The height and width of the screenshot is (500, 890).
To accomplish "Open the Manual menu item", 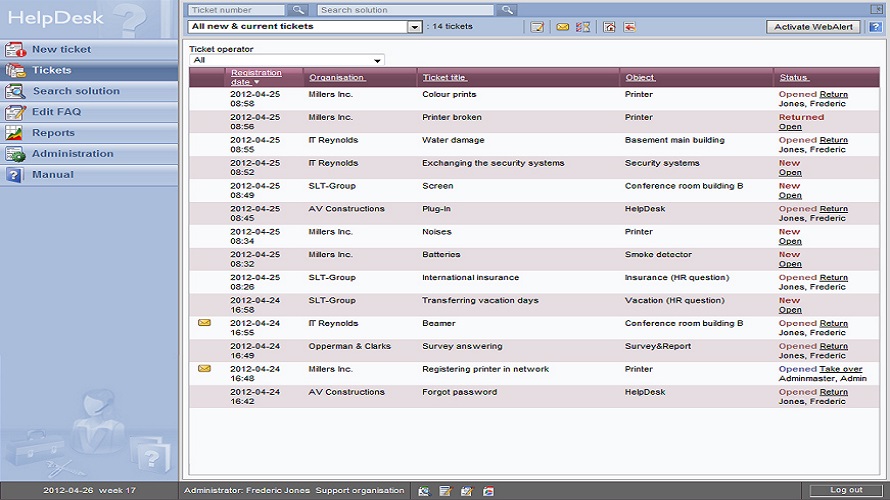I will click(89, 175).
